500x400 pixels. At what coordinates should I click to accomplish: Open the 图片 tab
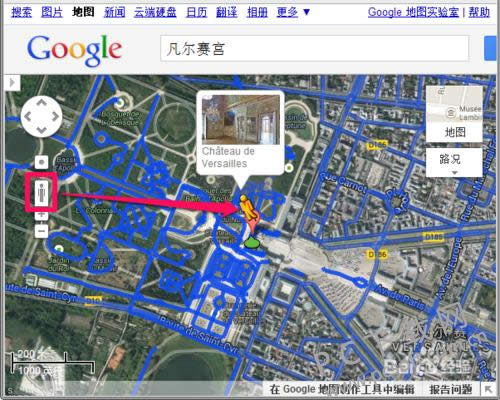[x=52, y=12]
